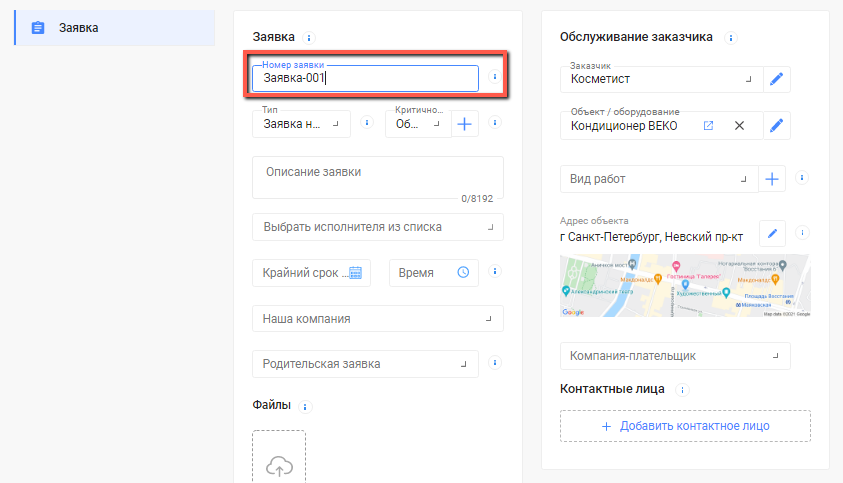Edit Адрес объекта with pencil button
The height and width of the screenshot is (483, 843).
(773, 233)
